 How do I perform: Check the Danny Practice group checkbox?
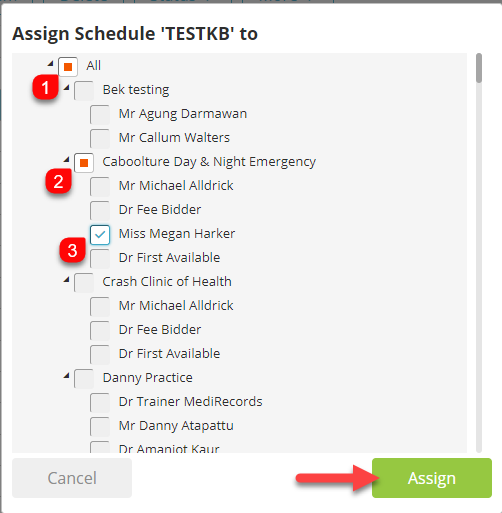[84, 379]
